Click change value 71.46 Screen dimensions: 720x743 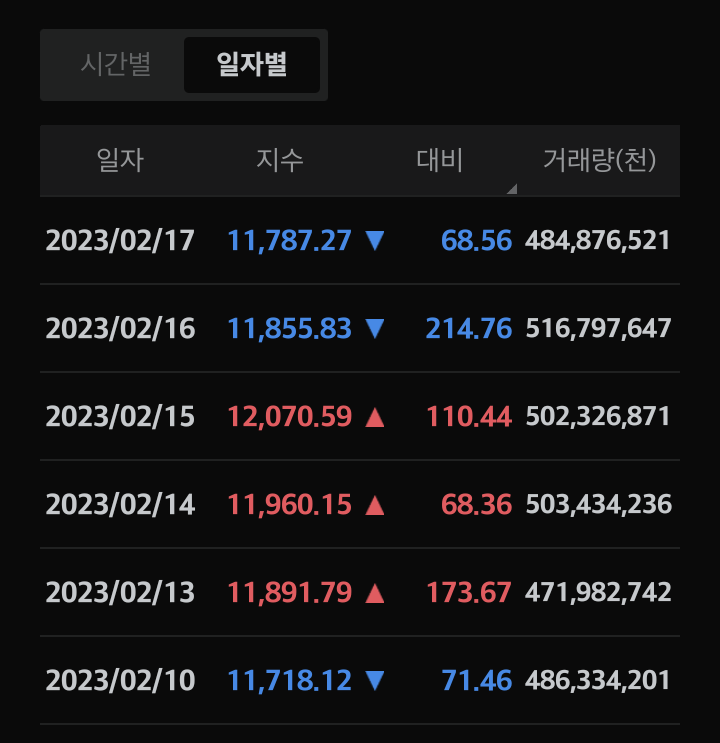[476, 680]
